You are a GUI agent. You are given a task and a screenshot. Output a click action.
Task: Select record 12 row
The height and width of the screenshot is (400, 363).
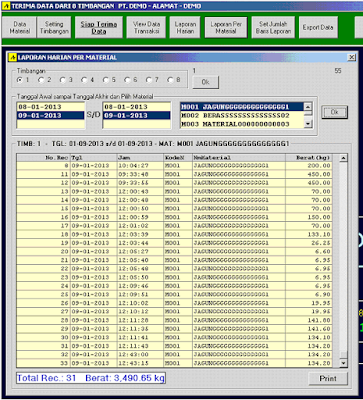click(x=174, y=183)
